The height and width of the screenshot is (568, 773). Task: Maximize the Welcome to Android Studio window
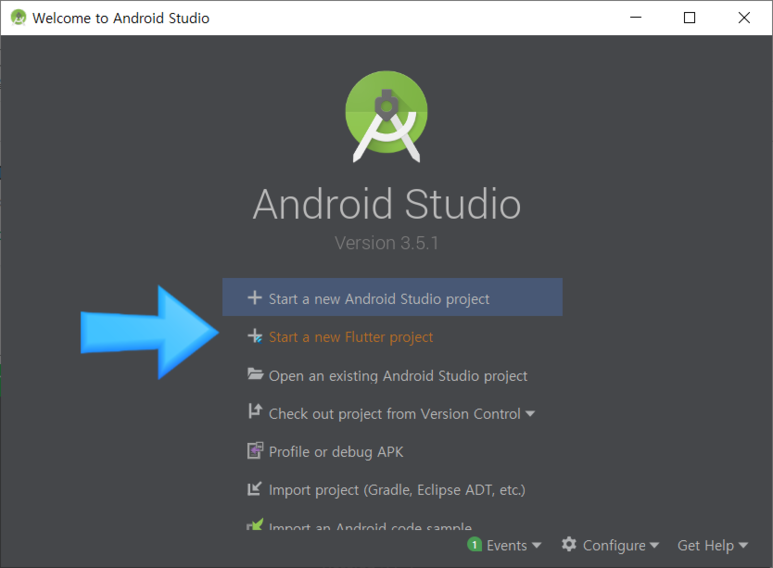point(690,18)
